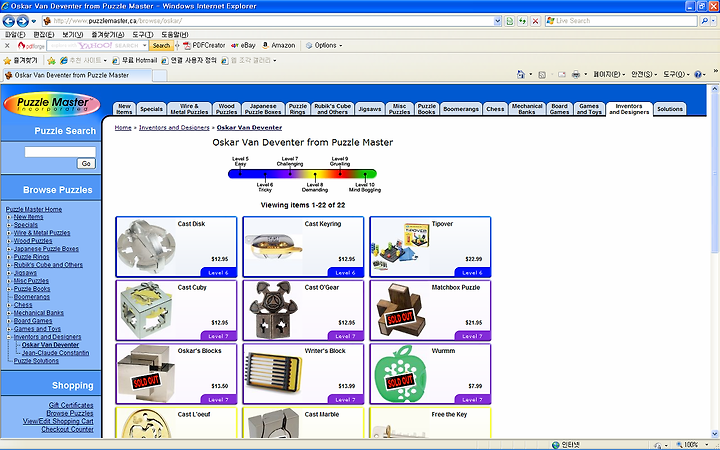The height and width of the screenshot is (450, 720).
Task: Open the Print button dropdown arrow
Action: [x=585, y=74]
